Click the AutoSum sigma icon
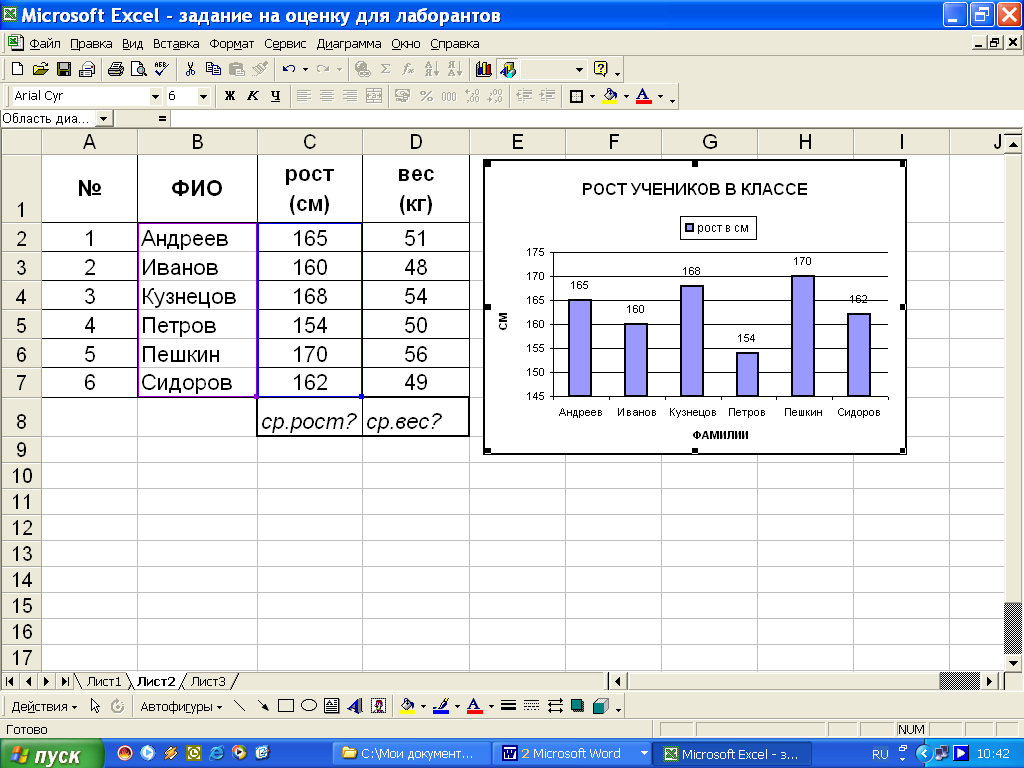This screenshot has height=768, width=1024. [386, 69]
